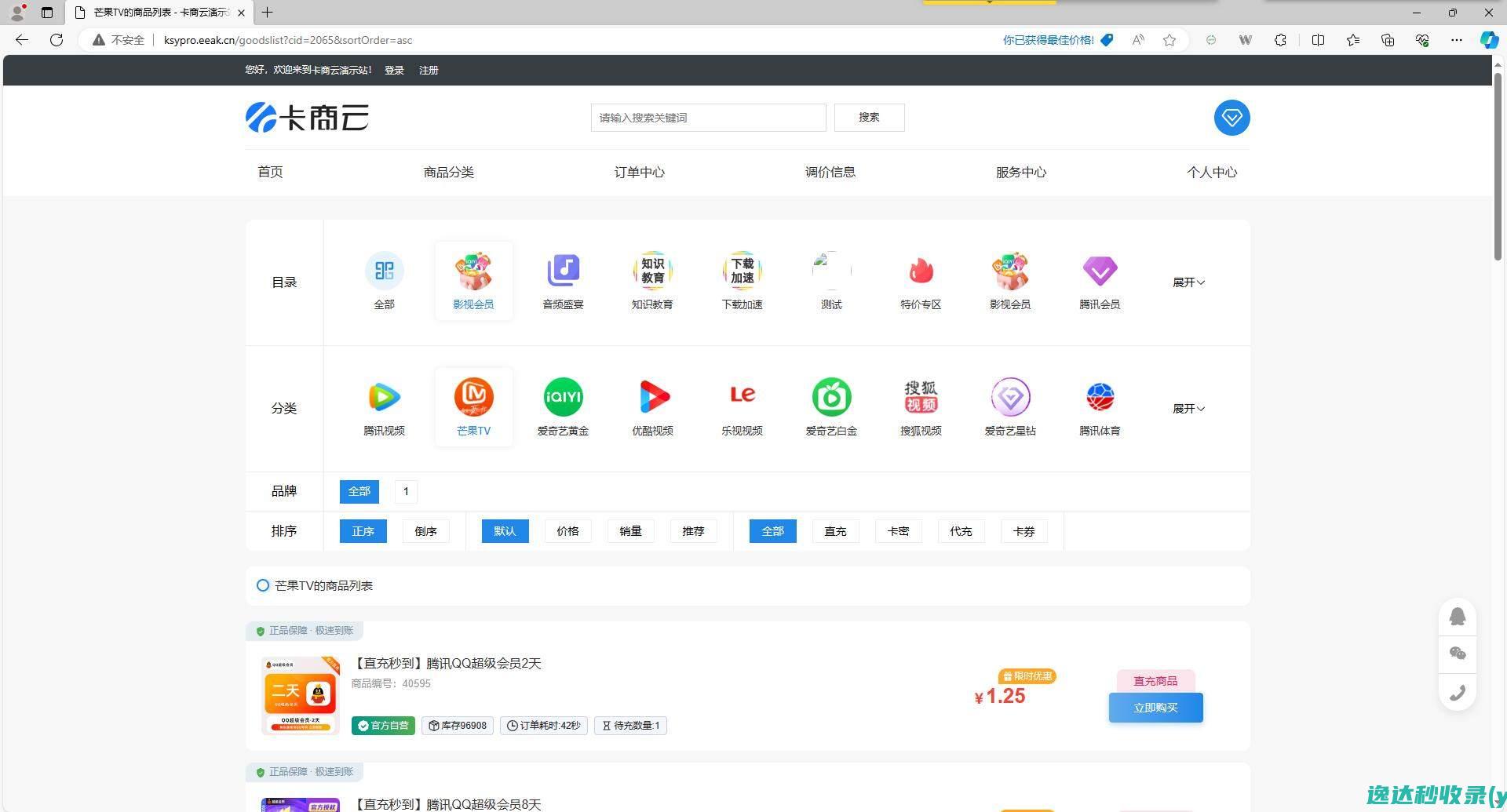Viewport: 1507px width, 812px height.
Task: Click the blue diamond VIP icon
Action: (x=1232, y=118)
